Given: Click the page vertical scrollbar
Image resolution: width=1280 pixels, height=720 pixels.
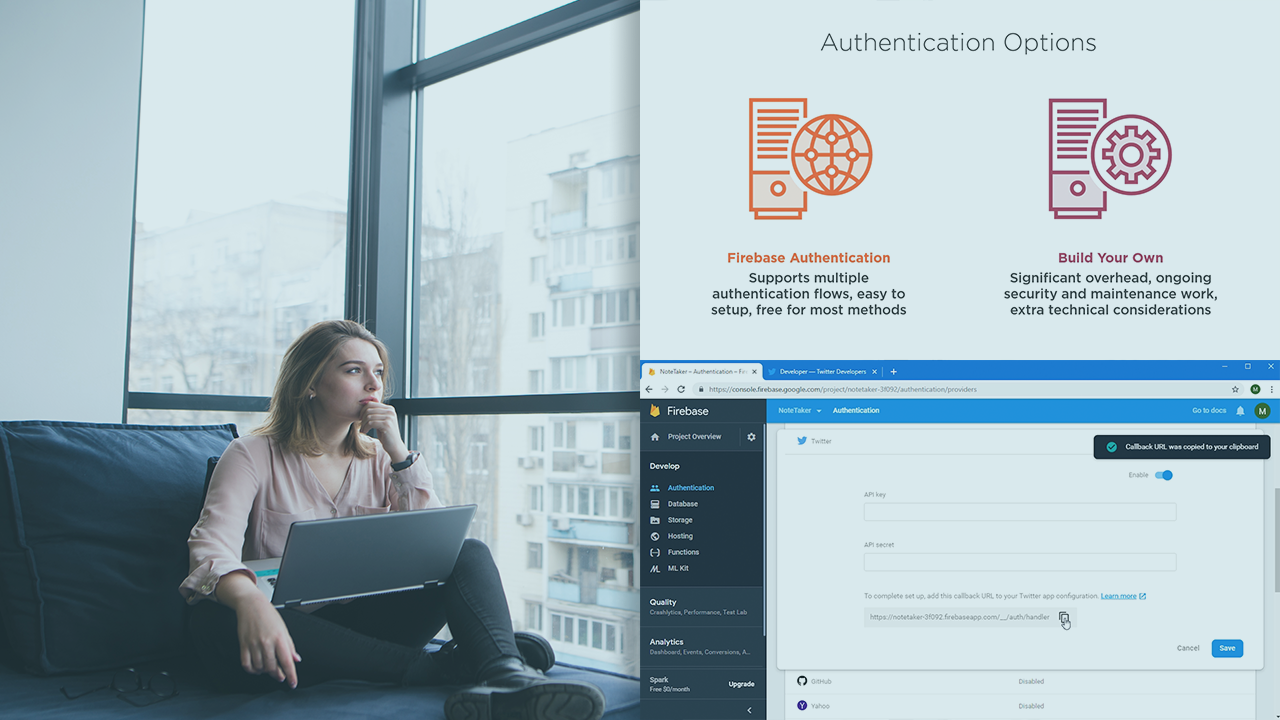Looking at the screenshot, I should [x=1276, y=540].
